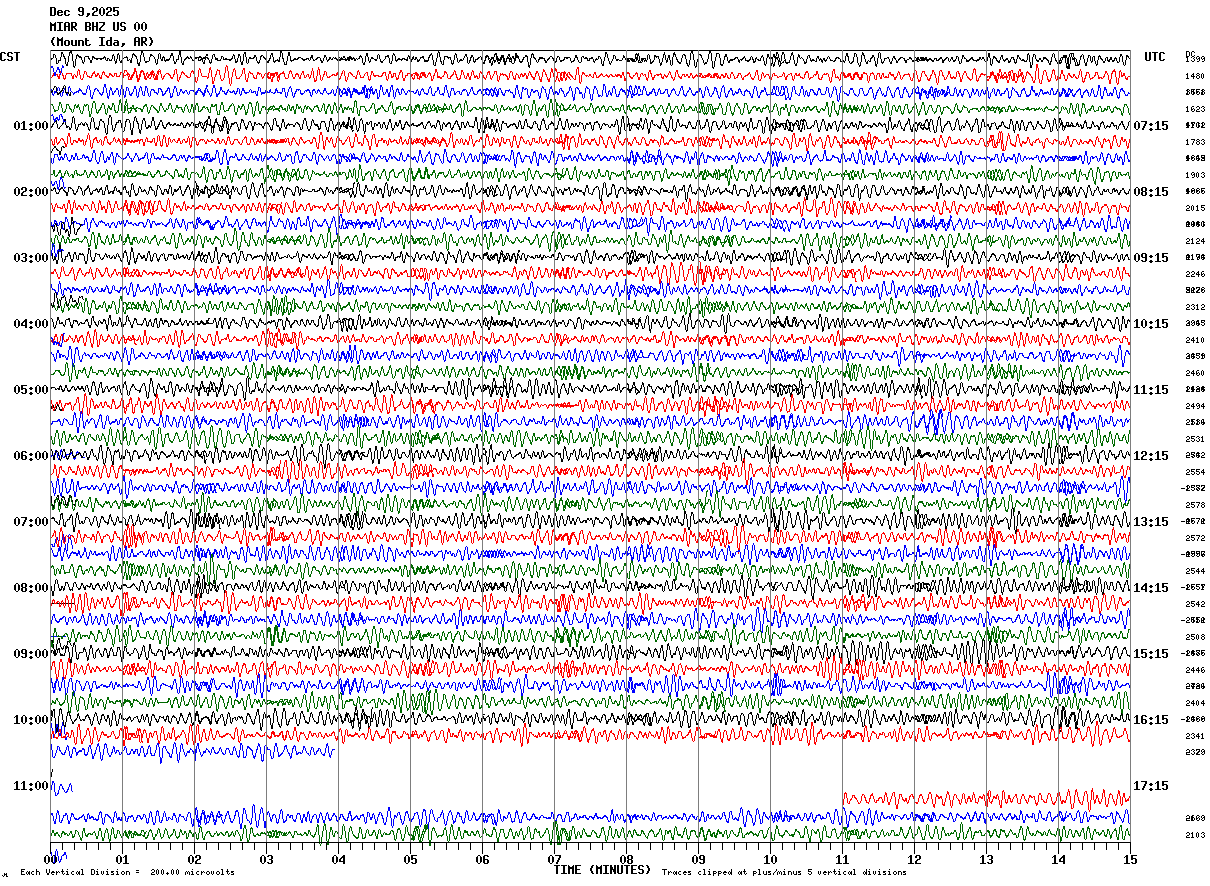The height and width of the screenshot is (886, 1210).
Task: Click minute tick label "03" on time axis
Action: tap(266, 859)
